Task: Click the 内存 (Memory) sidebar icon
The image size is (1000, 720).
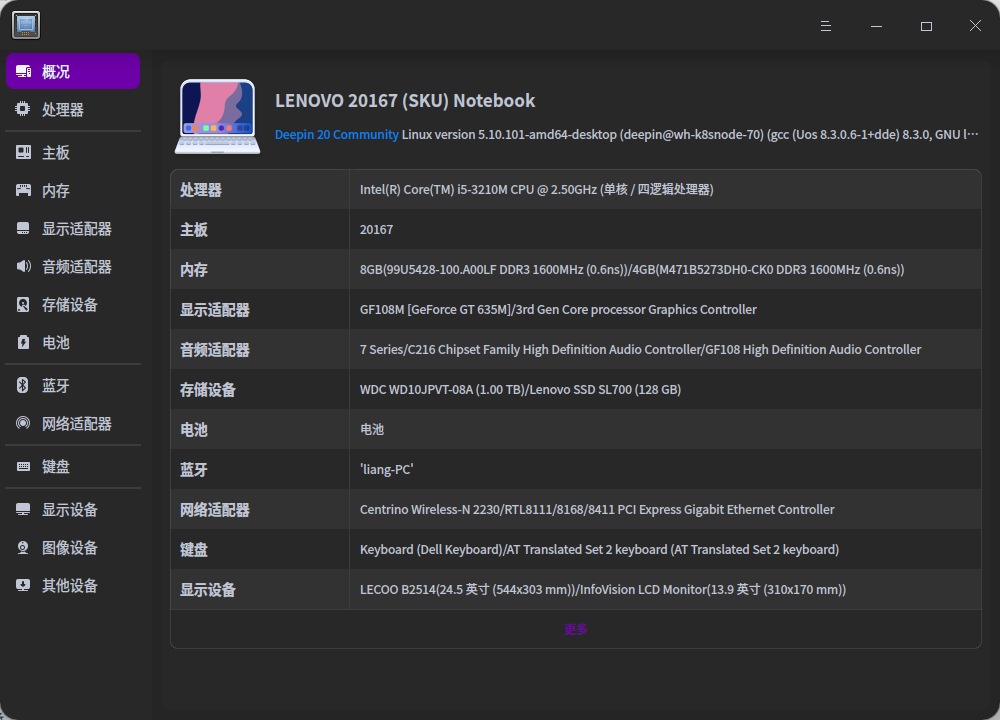Action: click(x=22, y=189)
